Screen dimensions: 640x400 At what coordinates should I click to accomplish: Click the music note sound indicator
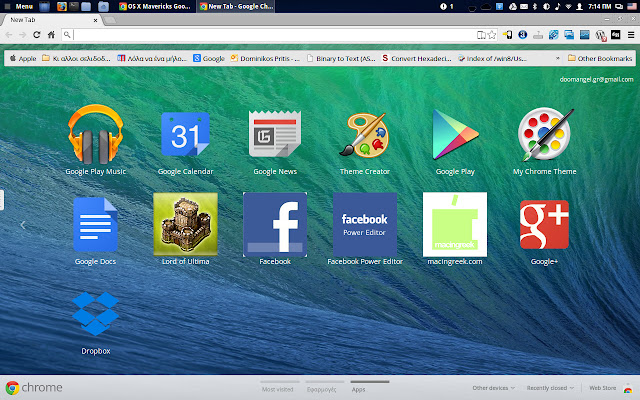(x=558, y=6)
